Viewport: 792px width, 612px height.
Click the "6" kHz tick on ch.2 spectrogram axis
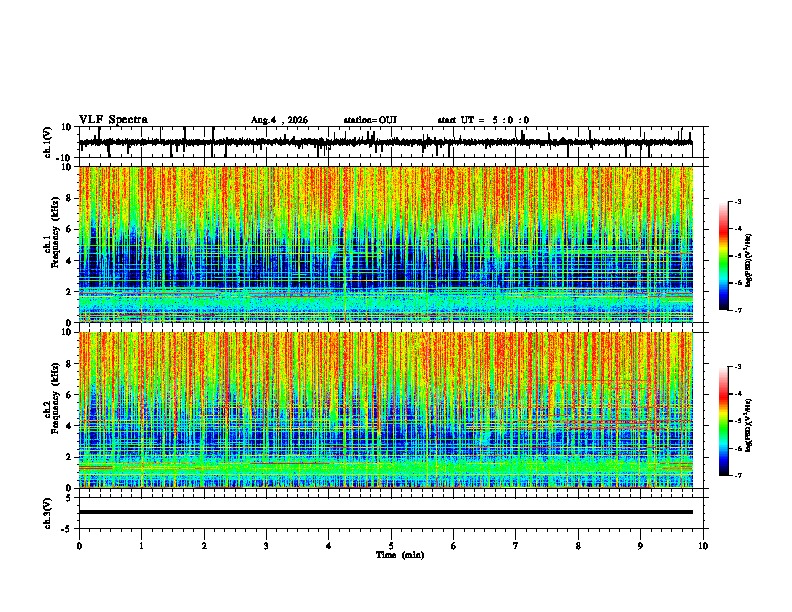[69, 395]
